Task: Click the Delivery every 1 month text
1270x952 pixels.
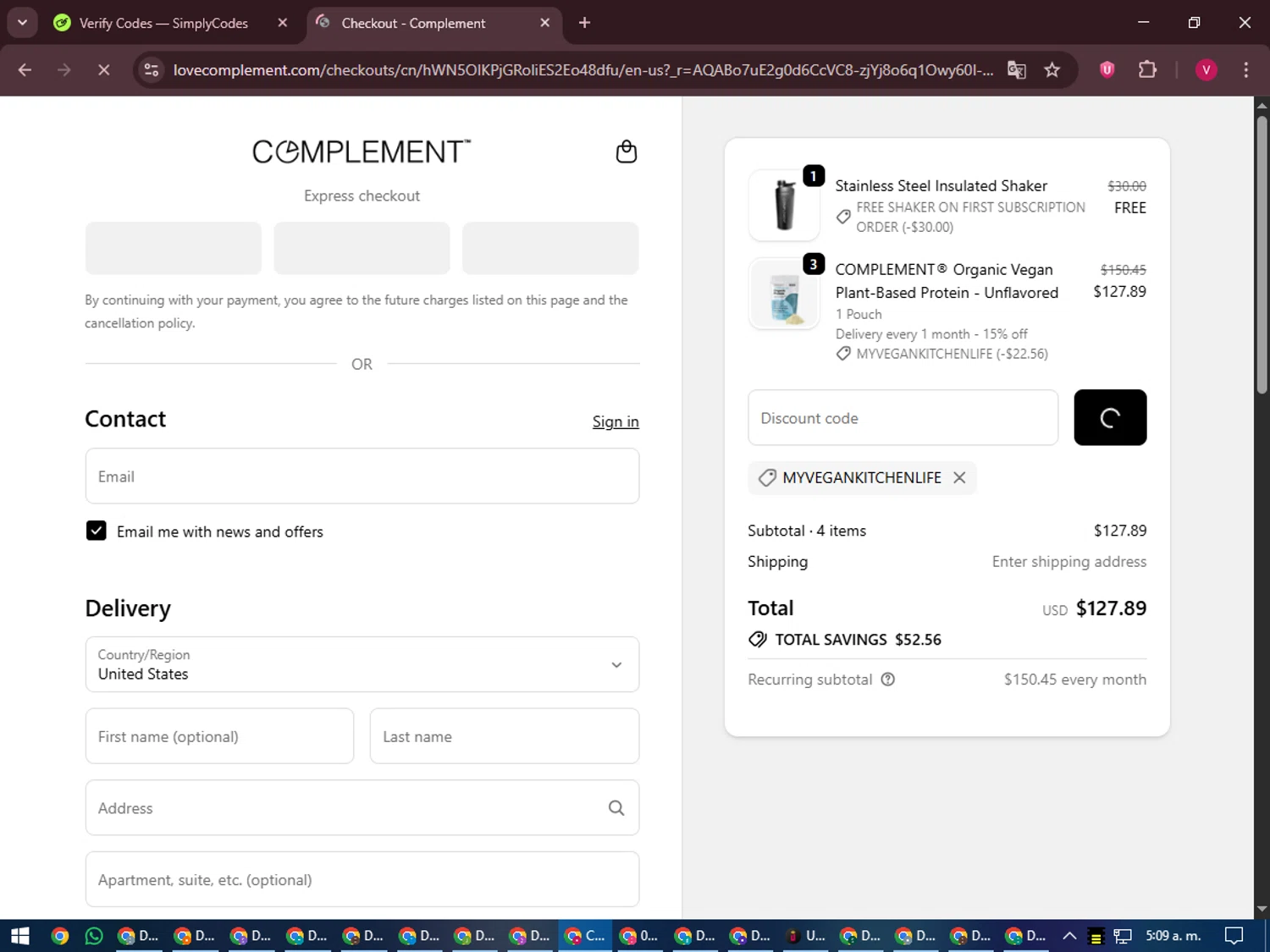Action: tap(931, 334)
